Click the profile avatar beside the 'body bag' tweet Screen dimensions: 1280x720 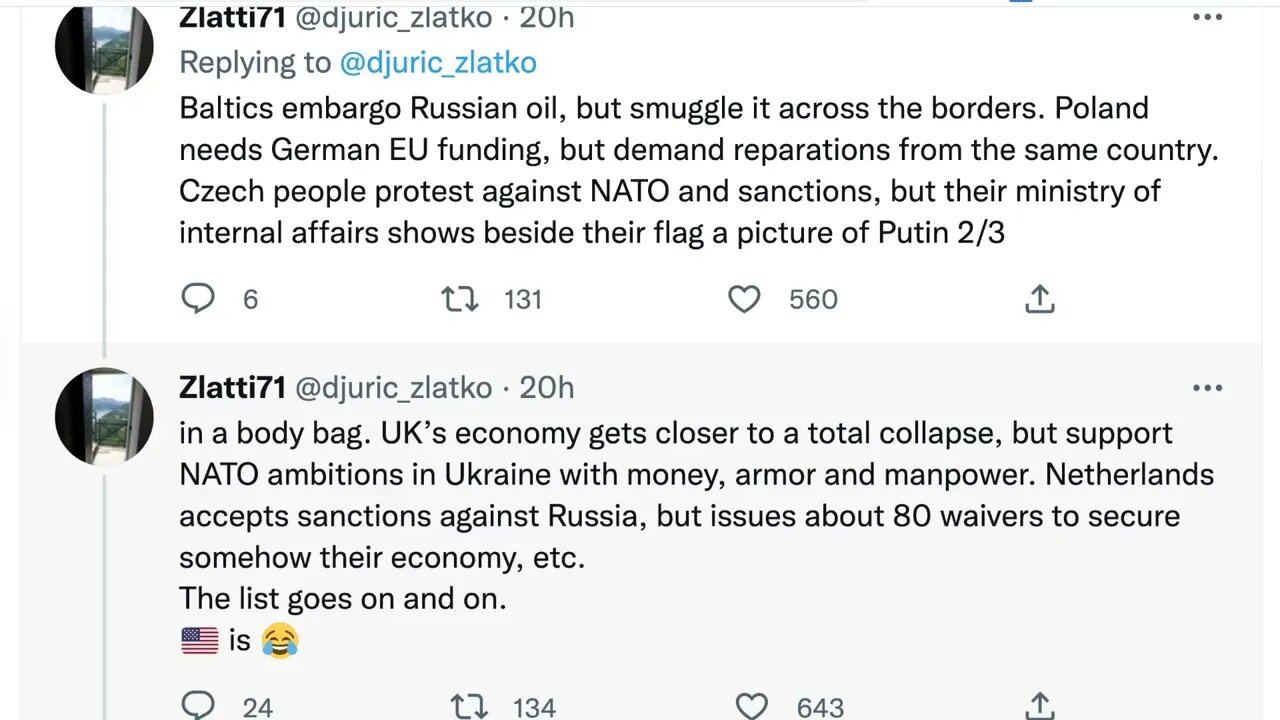(104, 416)
